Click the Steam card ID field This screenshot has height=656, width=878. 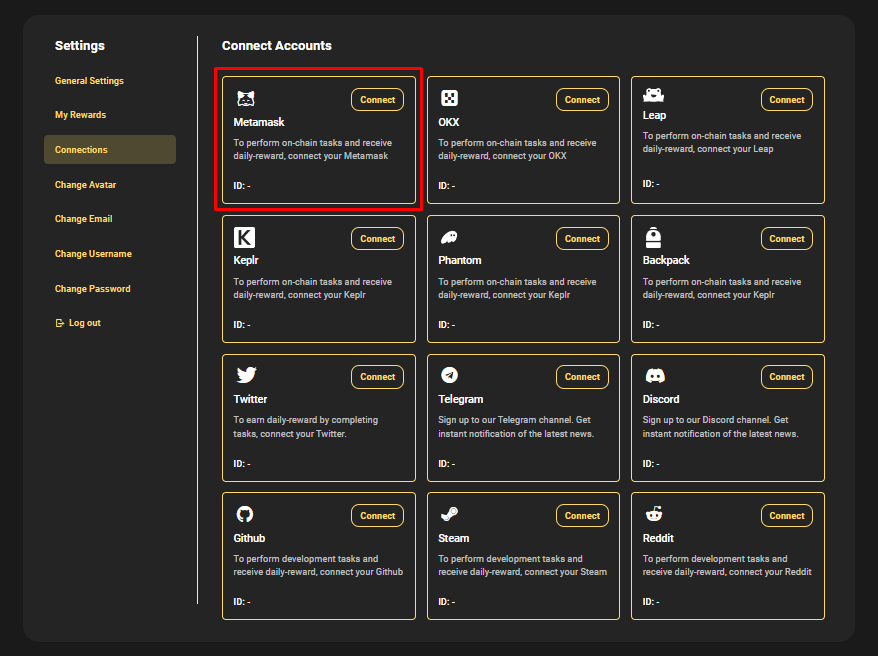pyautogui.click(x=446, y=602)
